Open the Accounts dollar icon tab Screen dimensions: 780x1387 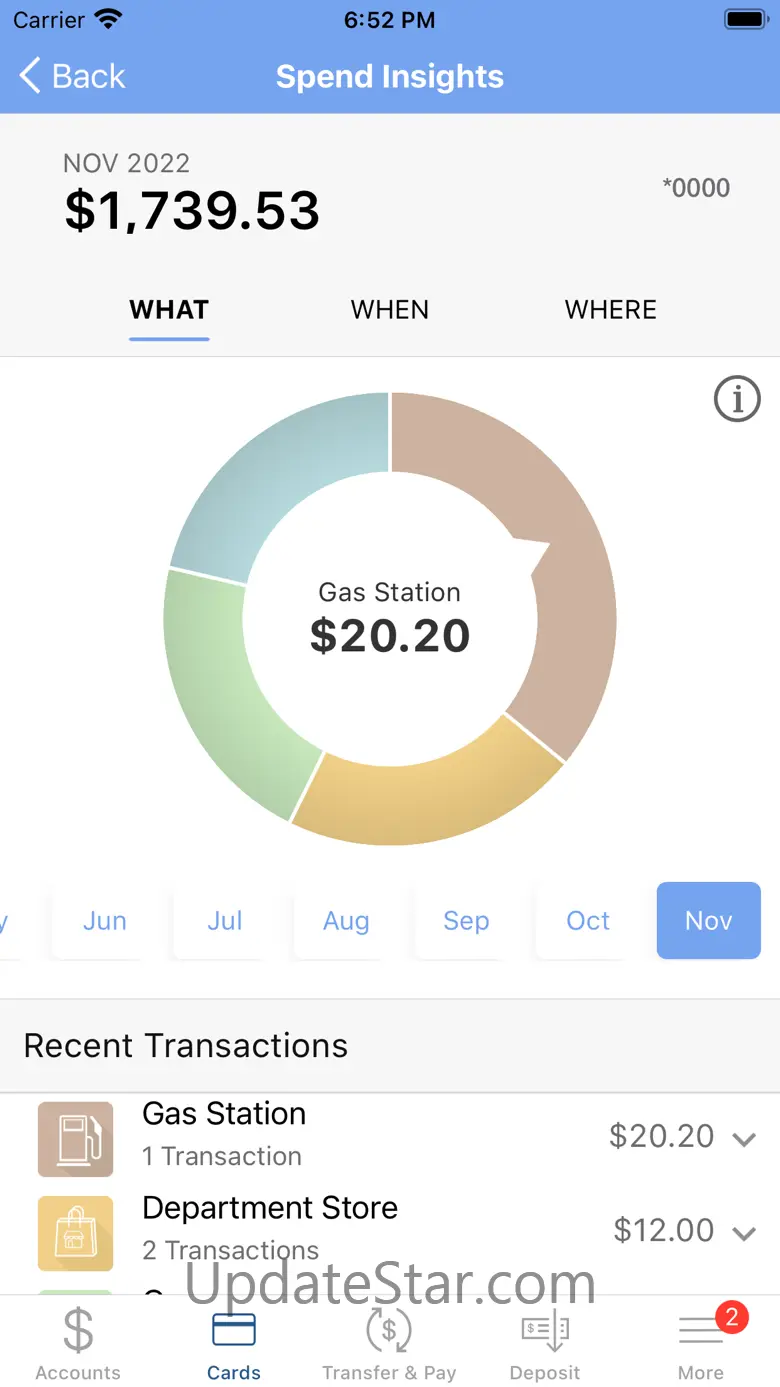tap(78, 1332)
